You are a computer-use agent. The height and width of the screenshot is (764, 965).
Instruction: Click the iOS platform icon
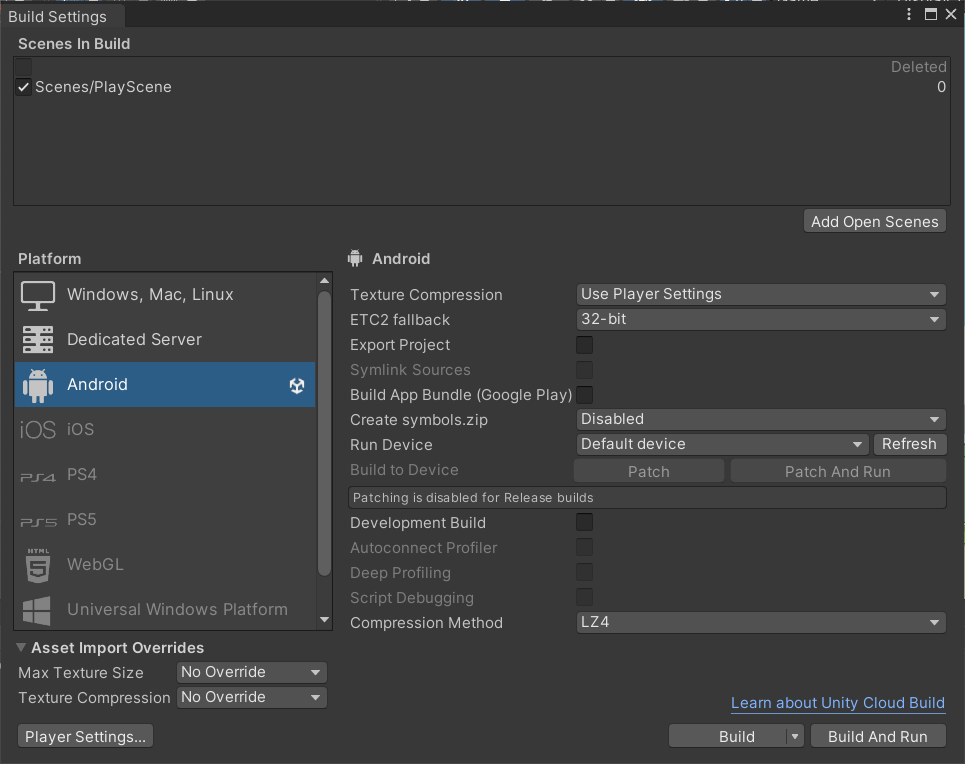point(38,430)
